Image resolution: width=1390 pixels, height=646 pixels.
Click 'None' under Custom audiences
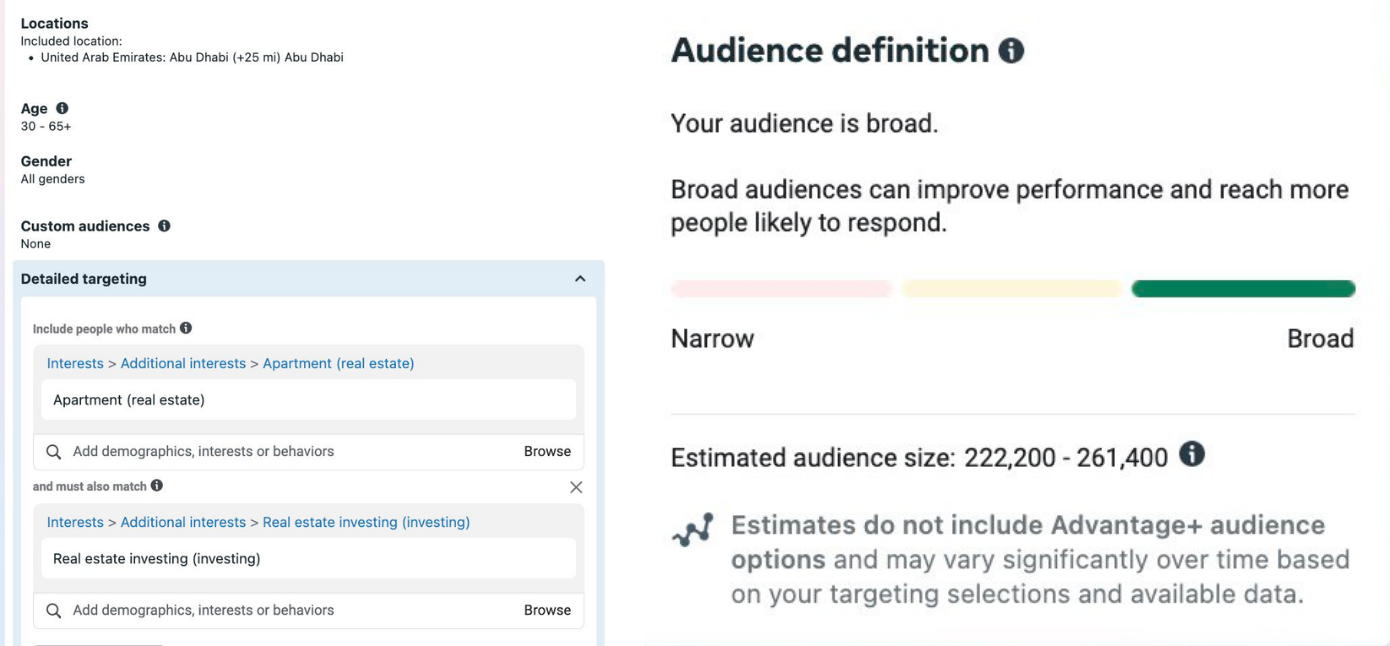tap(36, 244)
